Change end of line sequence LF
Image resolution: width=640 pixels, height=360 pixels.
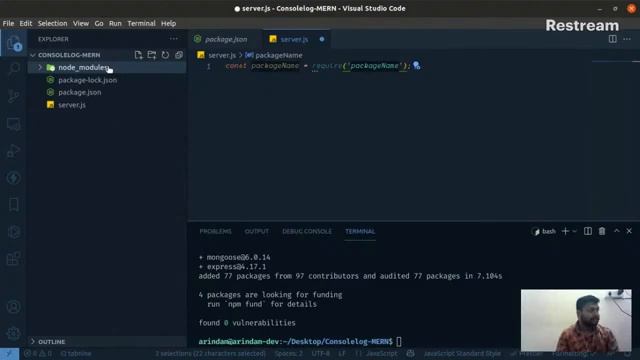click(342, 353)
